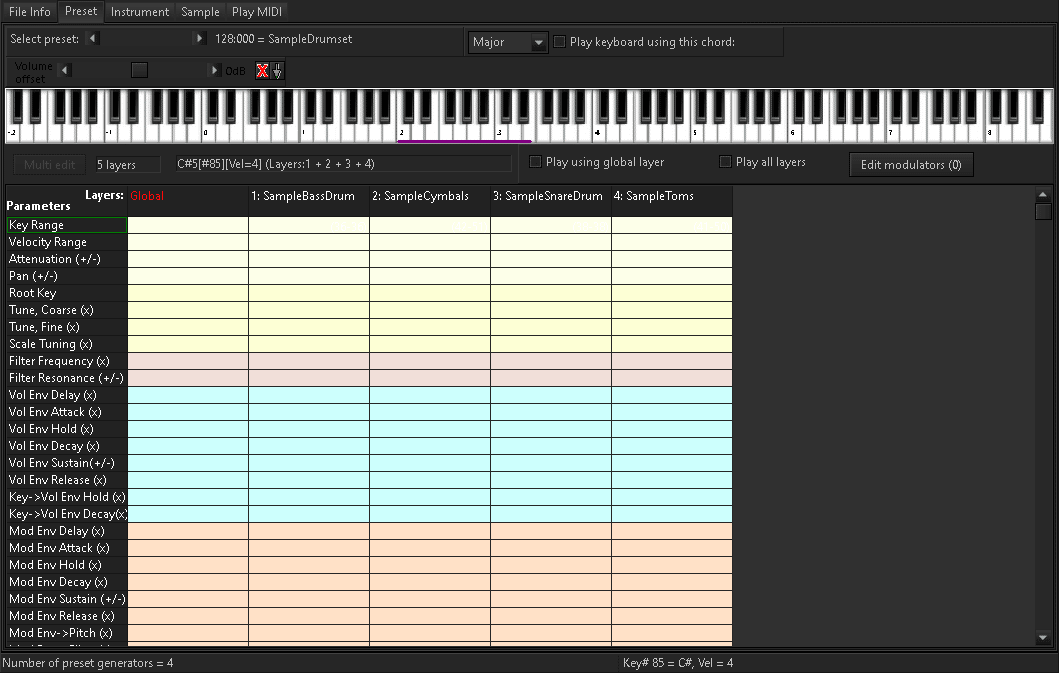1059x673 pixels.
Task: Open the Major chord dropdown
Action: click(539, 43)
